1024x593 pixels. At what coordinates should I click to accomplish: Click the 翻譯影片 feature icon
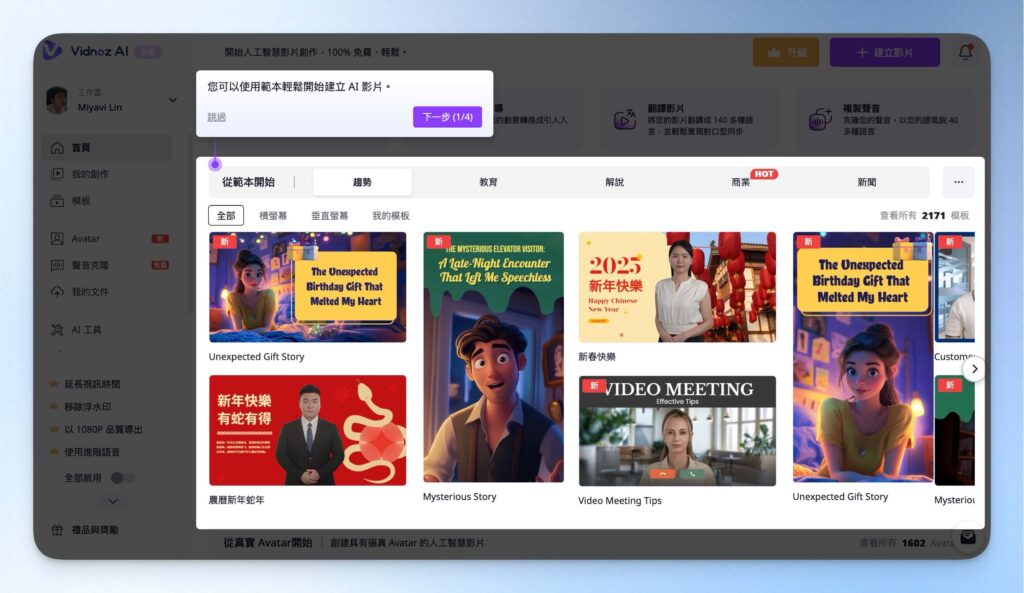pos(625,119)
